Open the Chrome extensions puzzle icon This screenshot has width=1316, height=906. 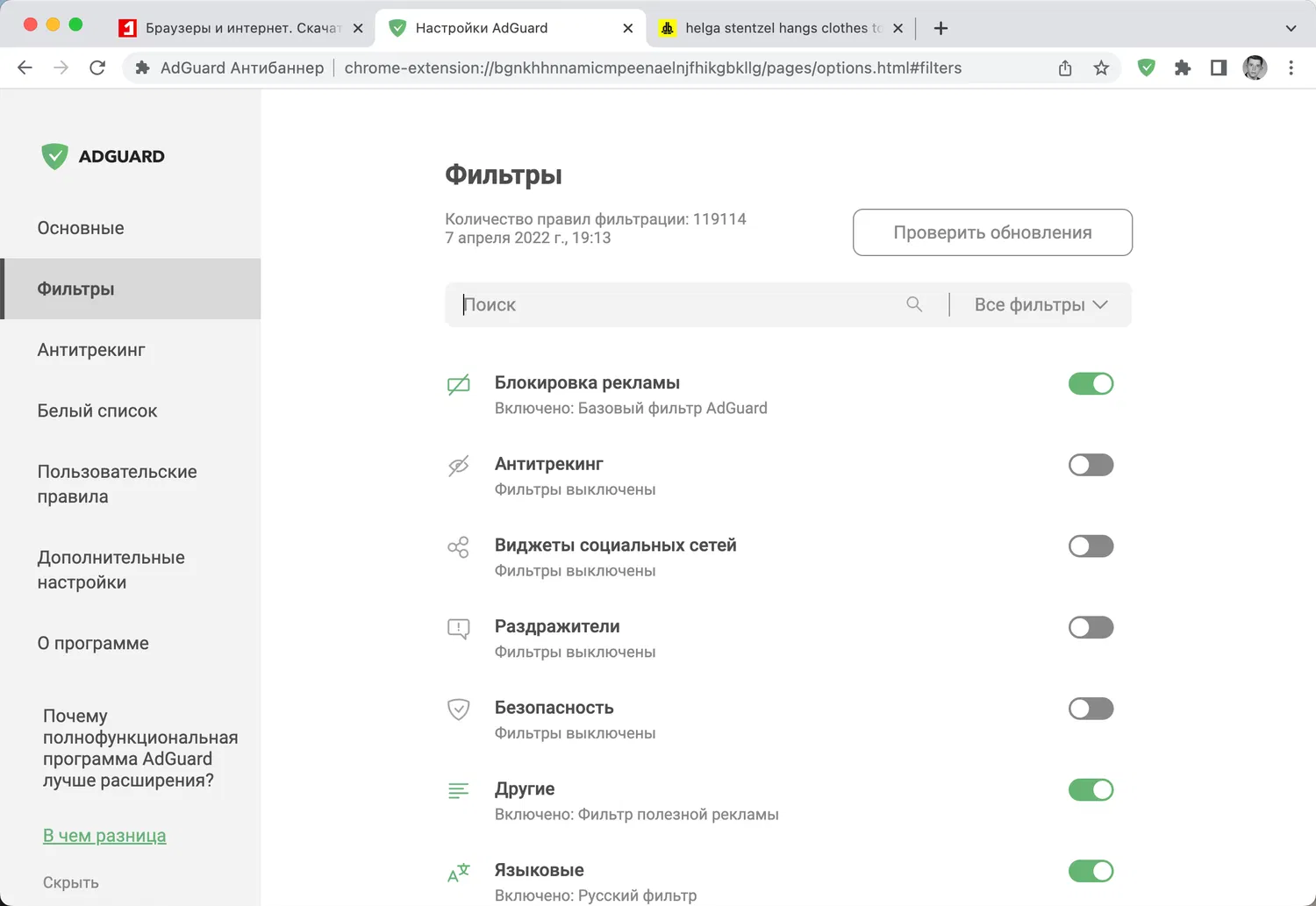[x=1183, y=68]
